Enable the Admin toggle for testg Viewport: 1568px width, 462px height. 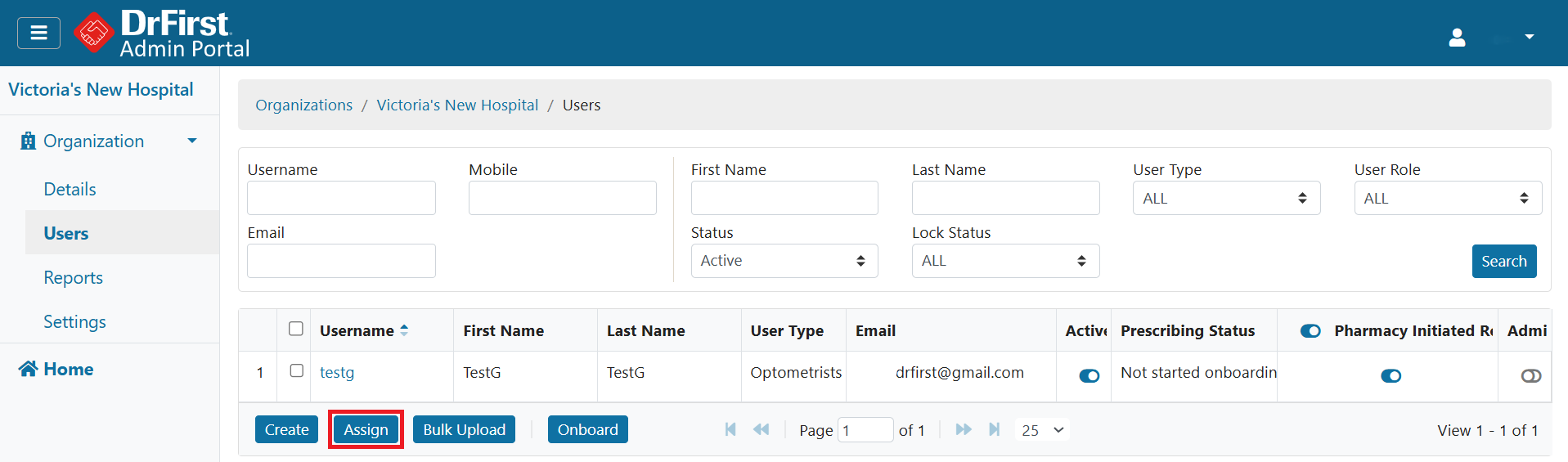pyautogui.click(x=1530, y=376)
